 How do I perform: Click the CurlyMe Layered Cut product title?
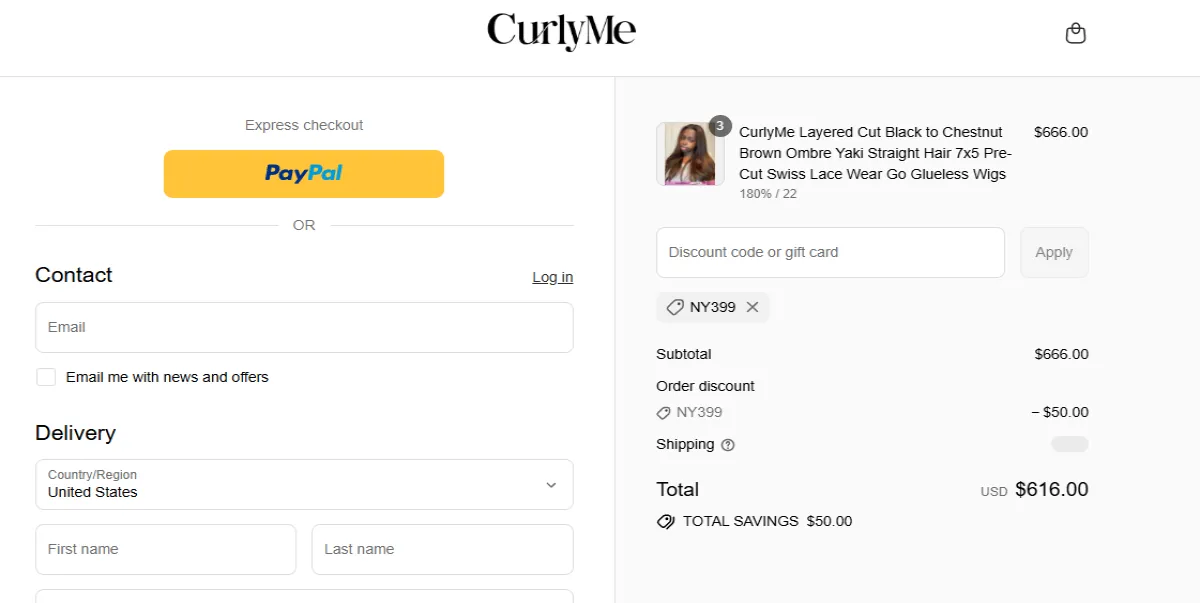875,152
